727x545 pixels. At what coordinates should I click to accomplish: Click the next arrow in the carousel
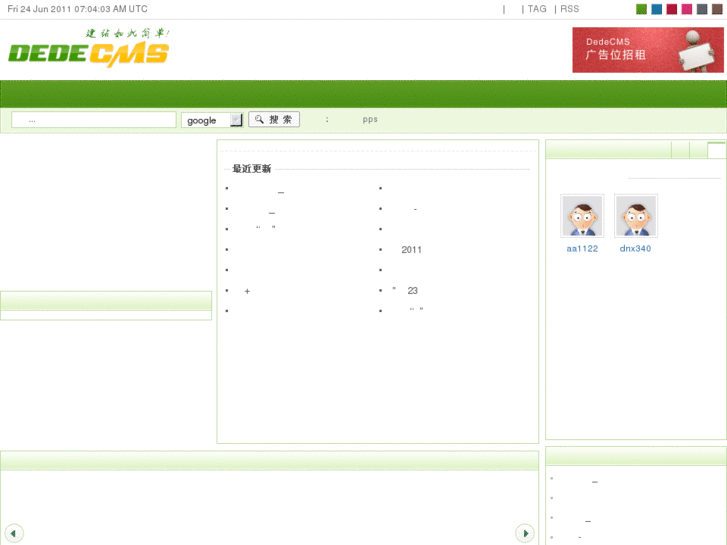pos(525,533)
